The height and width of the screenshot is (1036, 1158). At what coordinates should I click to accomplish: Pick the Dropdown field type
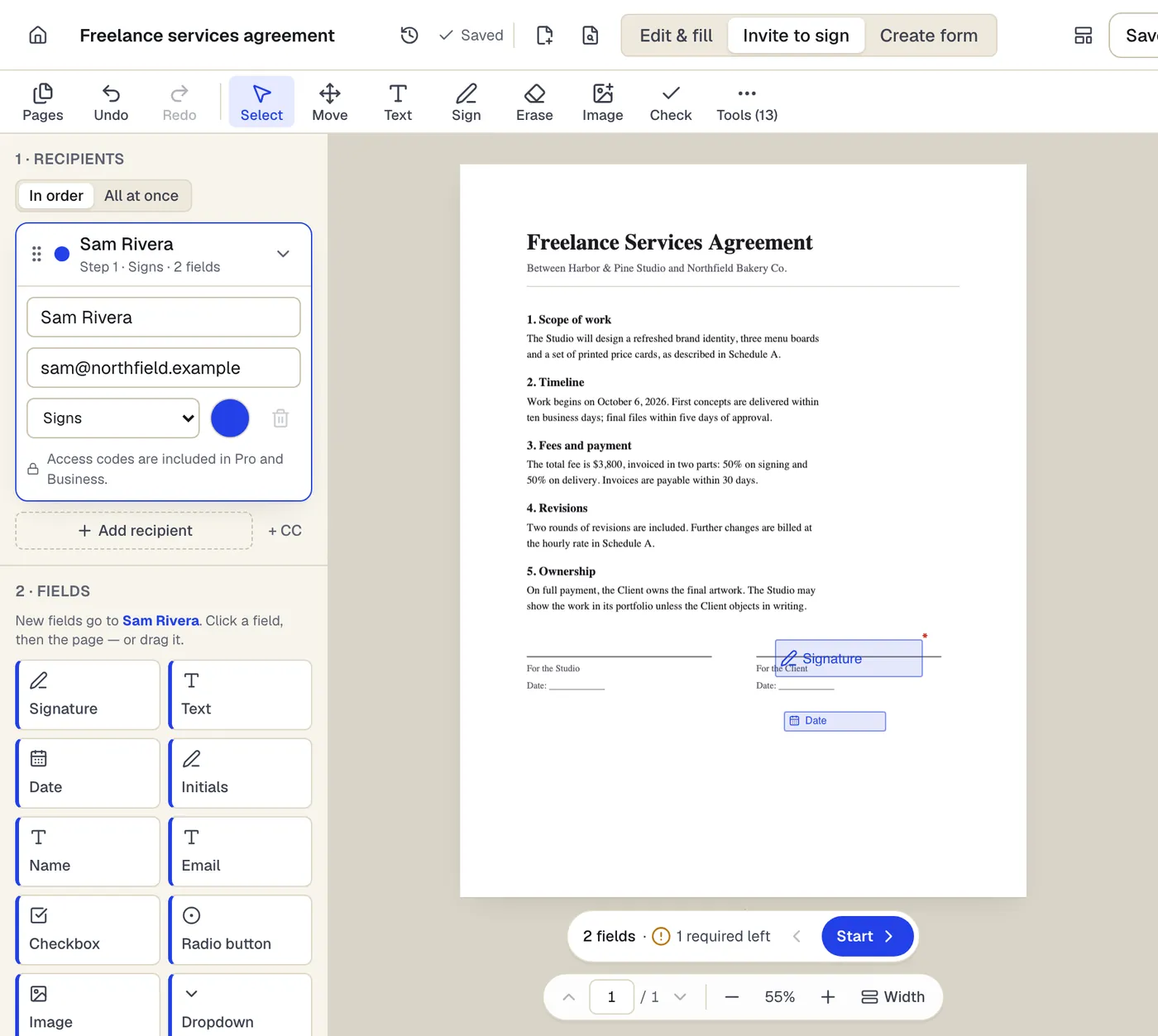pos(240,1005)
